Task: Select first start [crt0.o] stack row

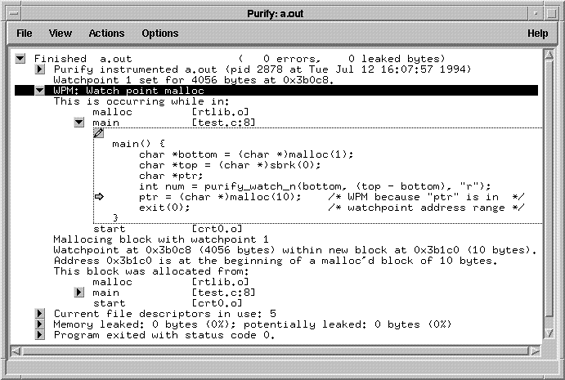Action: click(168, 229)
